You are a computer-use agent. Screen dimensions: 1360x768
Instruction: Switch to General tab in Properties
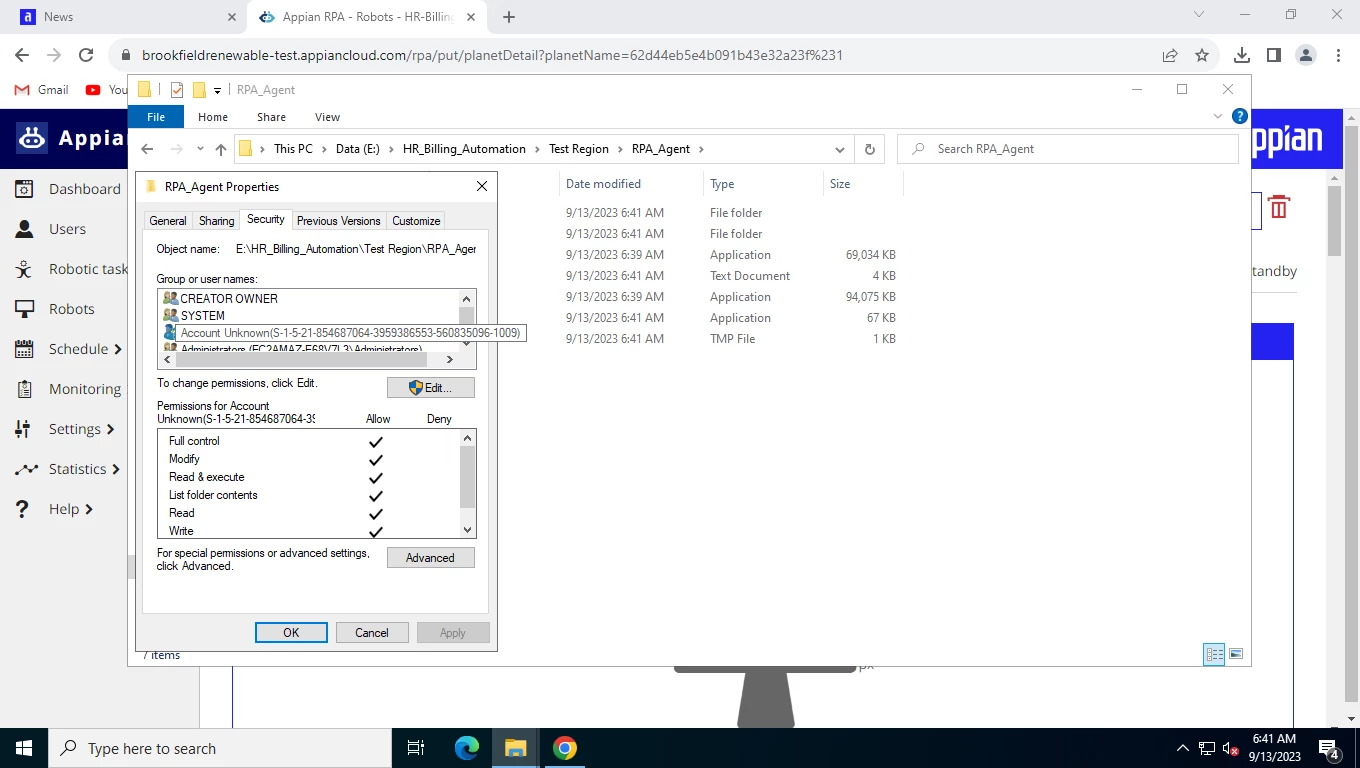pyautogui.click(x=168, y=221)
